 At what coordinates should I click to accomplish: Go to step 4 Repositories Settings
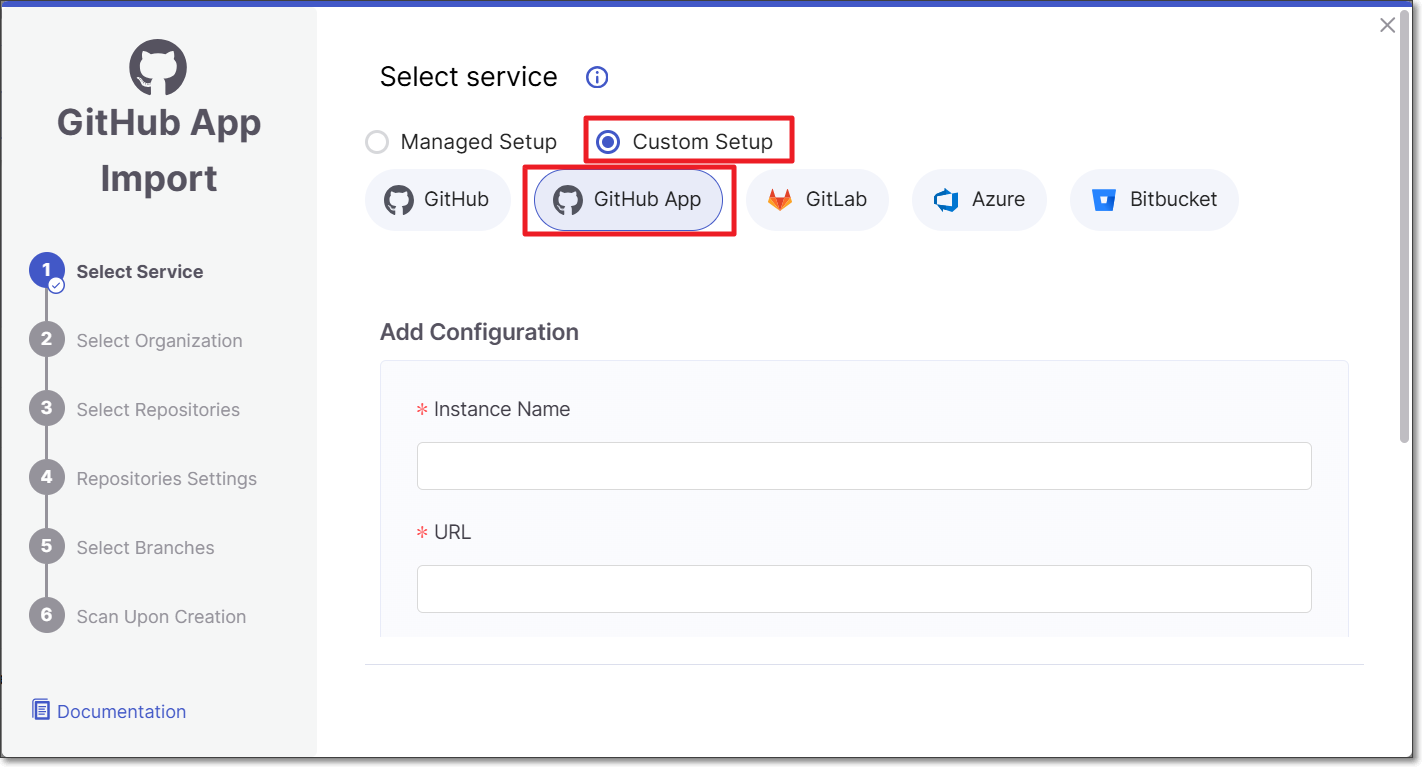(143, 479)
